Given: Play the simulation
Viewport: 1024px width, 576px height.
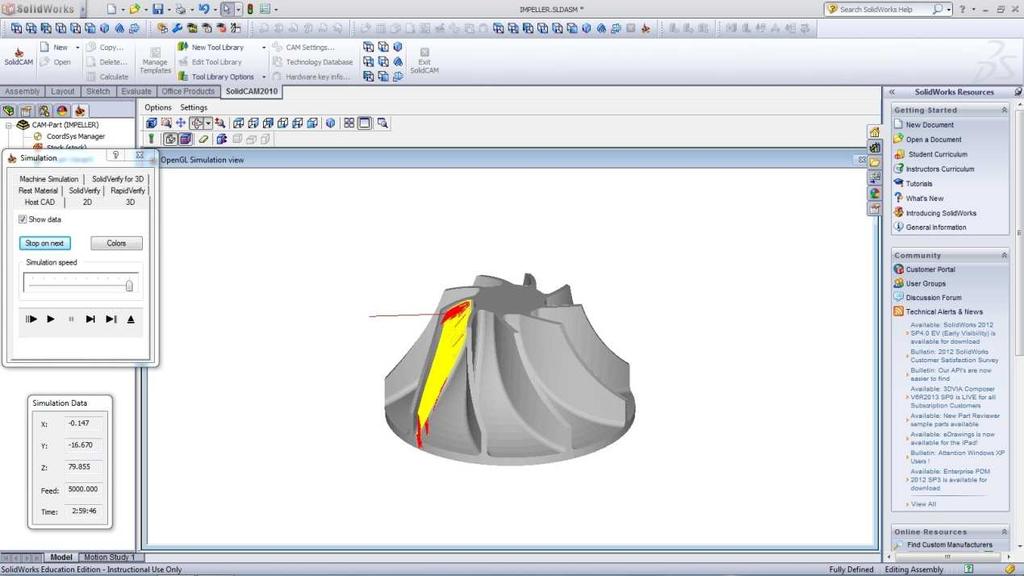Looking at the screenshot, I should tap(51, 319).
